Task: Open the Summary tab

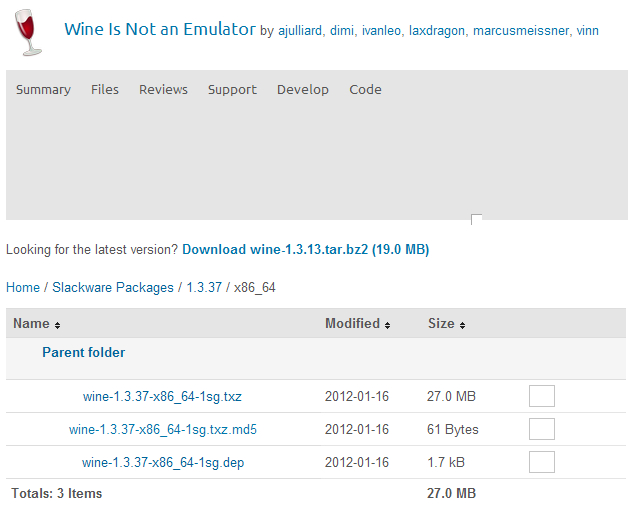Action: pyautogui.click(x=43, y=89)
